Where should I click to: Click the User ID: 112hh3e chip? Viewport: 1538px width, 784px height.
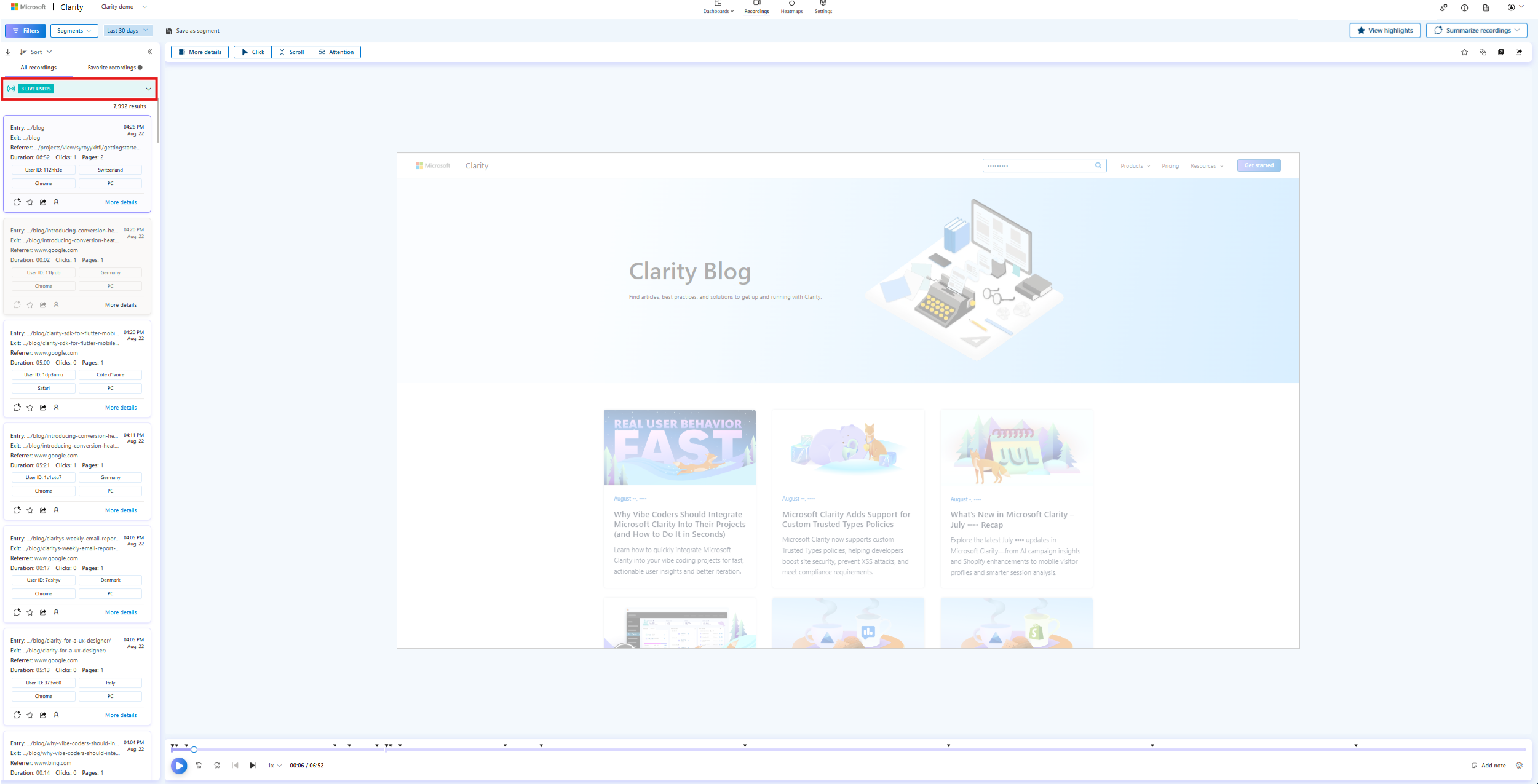(x=44, y=170)
